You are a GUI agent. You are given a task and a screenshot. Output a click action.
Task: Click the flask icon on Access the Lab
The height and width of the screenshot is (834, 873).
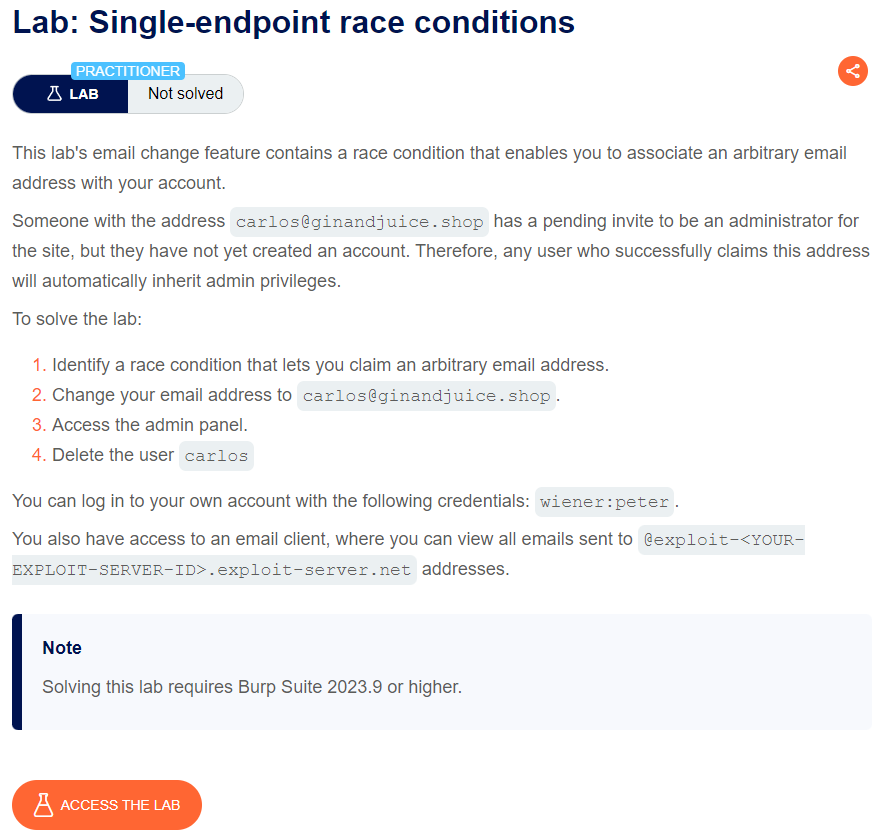[x=43, y=805]
